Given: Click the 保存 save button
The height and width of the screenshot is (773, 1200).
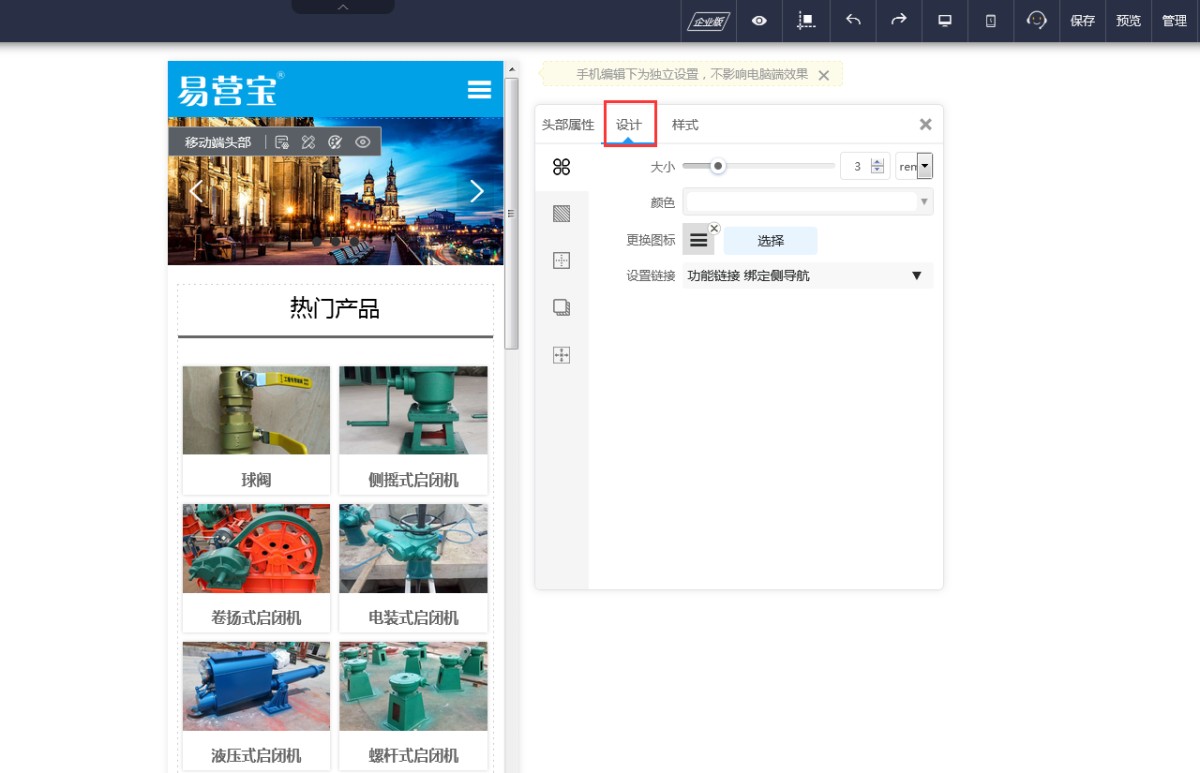Looking at the screenshot, I should point(1082,21).
